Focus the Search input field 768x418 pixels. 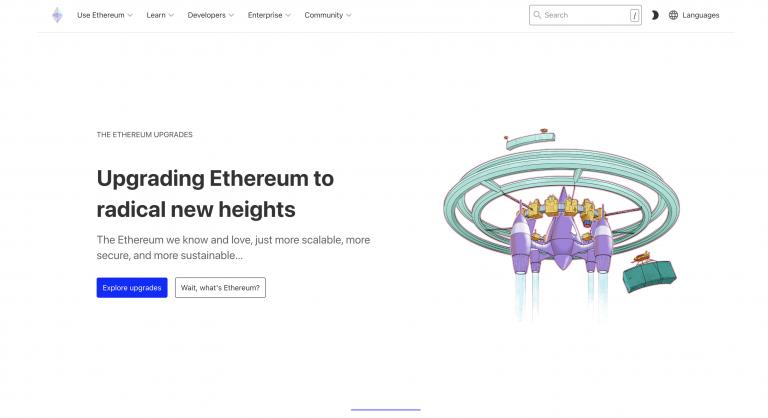coord(585,15)
